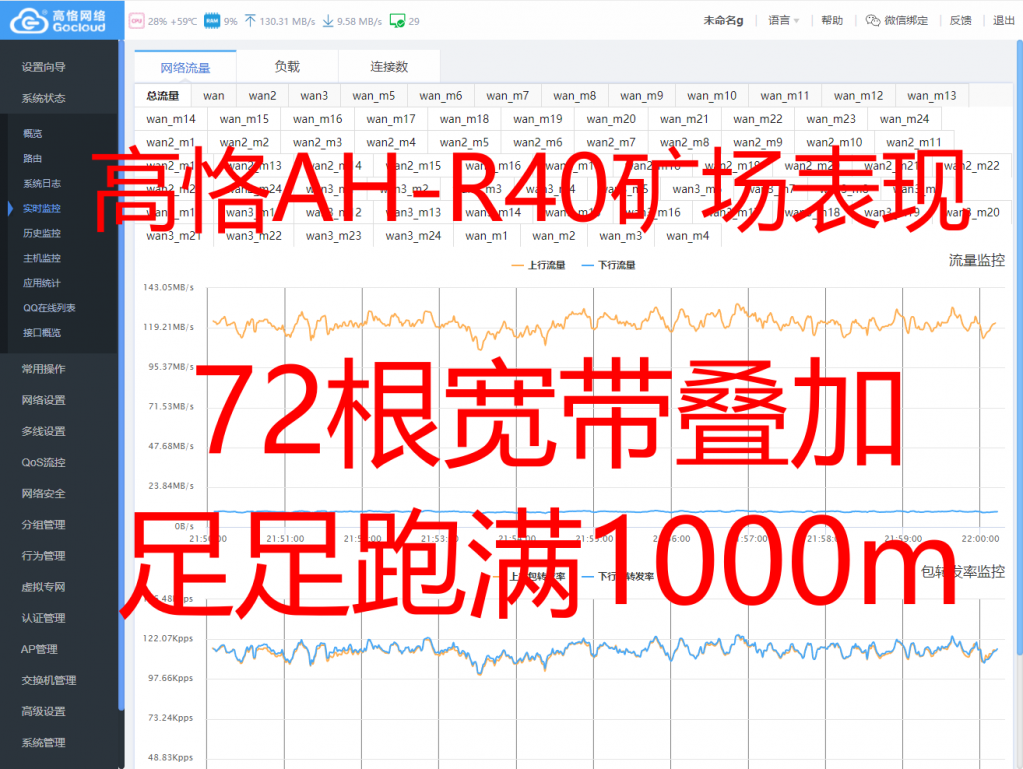This screenshot has width=1023, height=769.
Task: Select the wan_m11 interface tab
Action: pos(785,96)
